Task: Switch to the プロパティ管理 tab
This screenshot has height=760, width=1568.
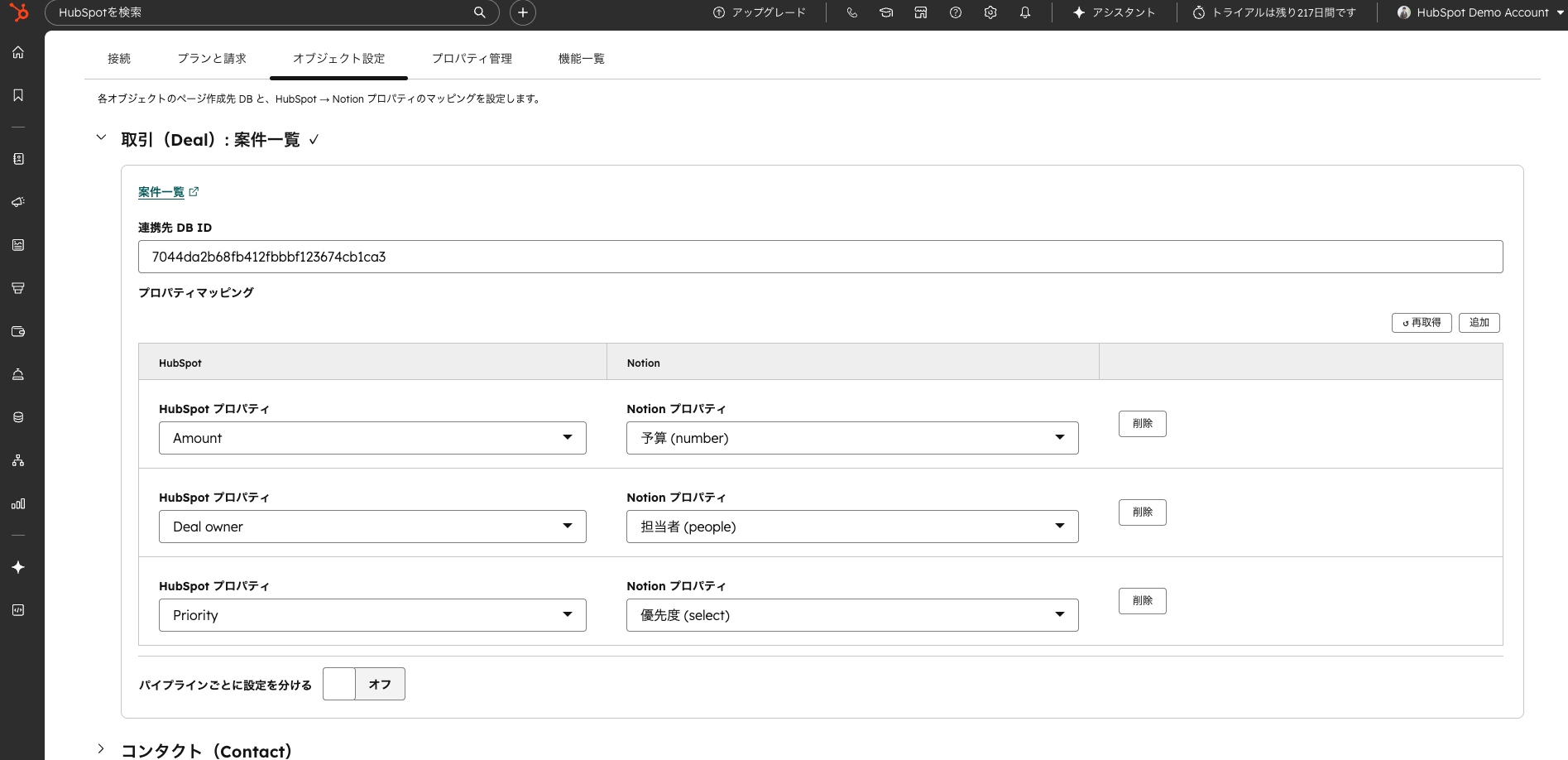Action: [x=472, y=59]
